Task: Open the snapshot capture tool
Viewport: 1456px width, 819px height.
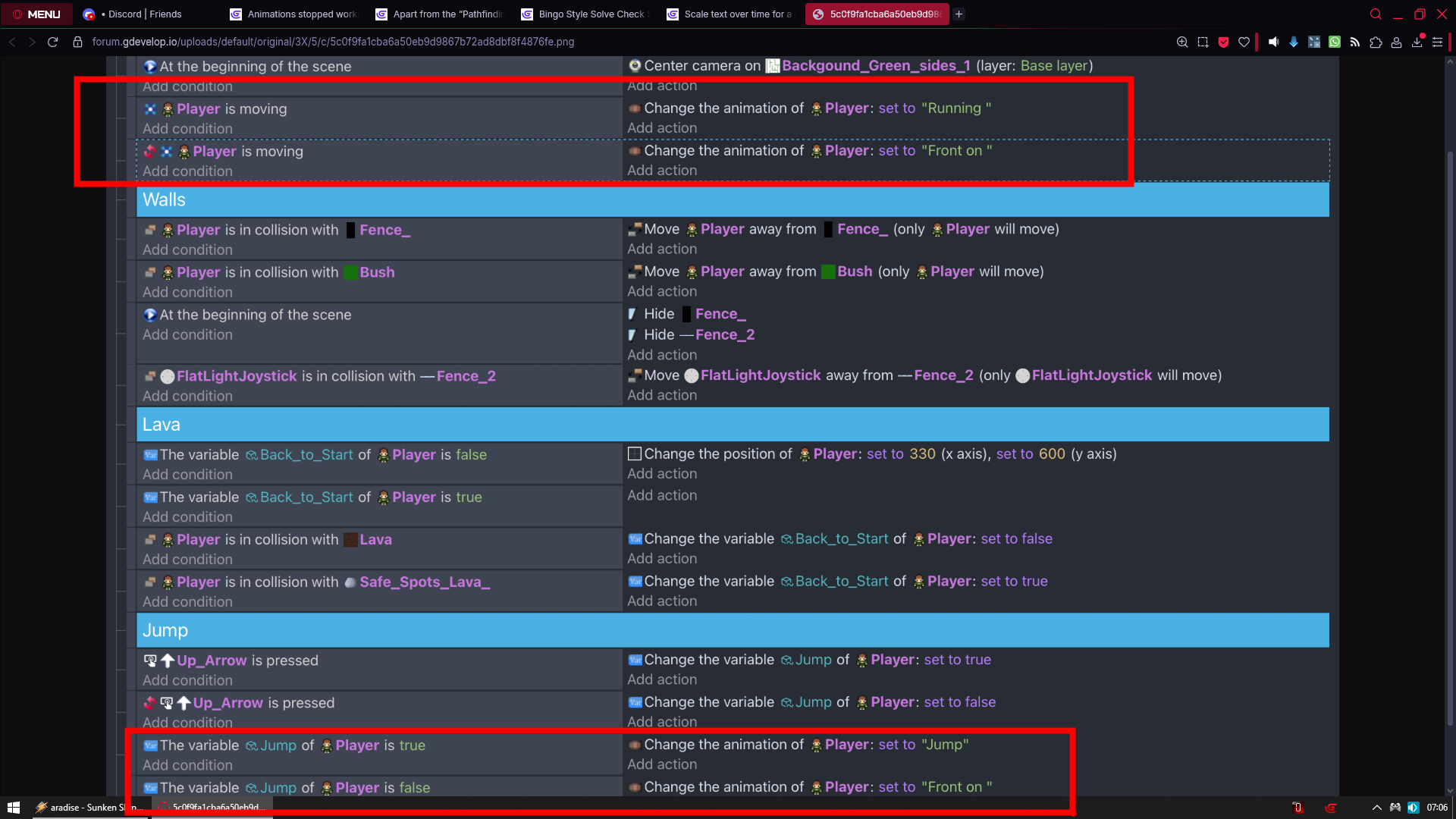Action: [1203, 42]
